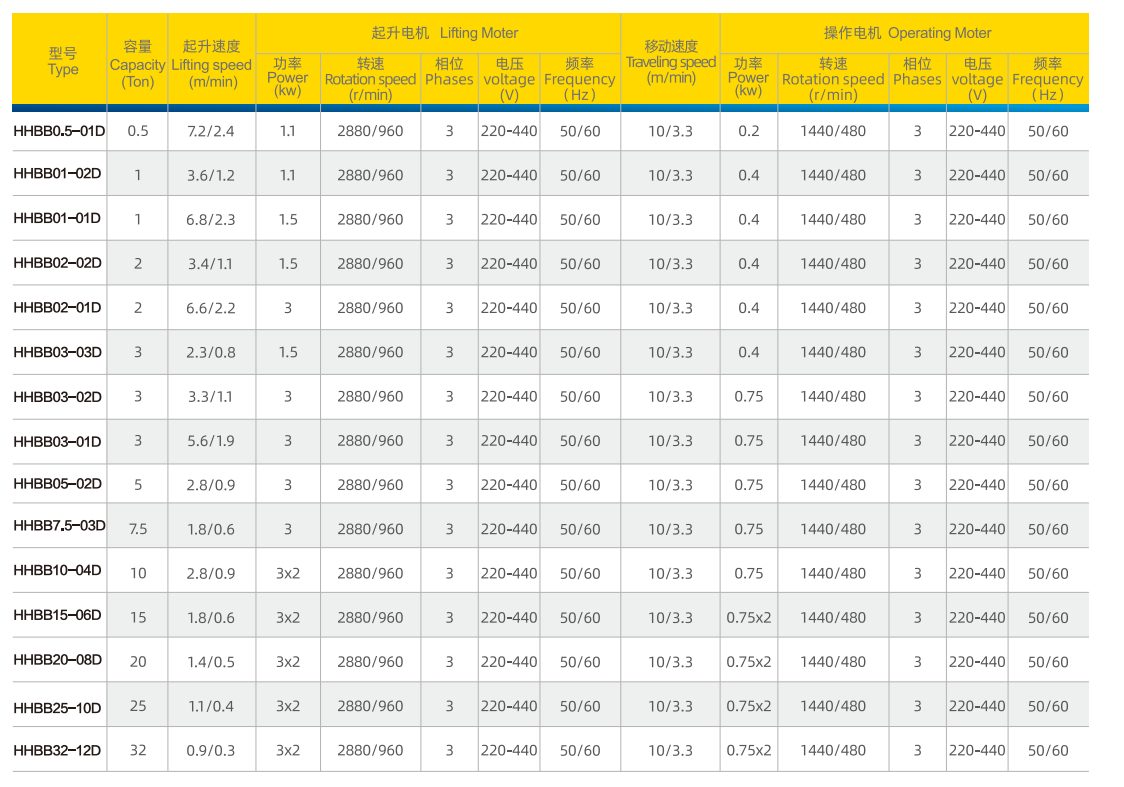Click lifting speed value 6.8/2.3
Screen dimensions: 1124x787
click(x=211, y=220)
